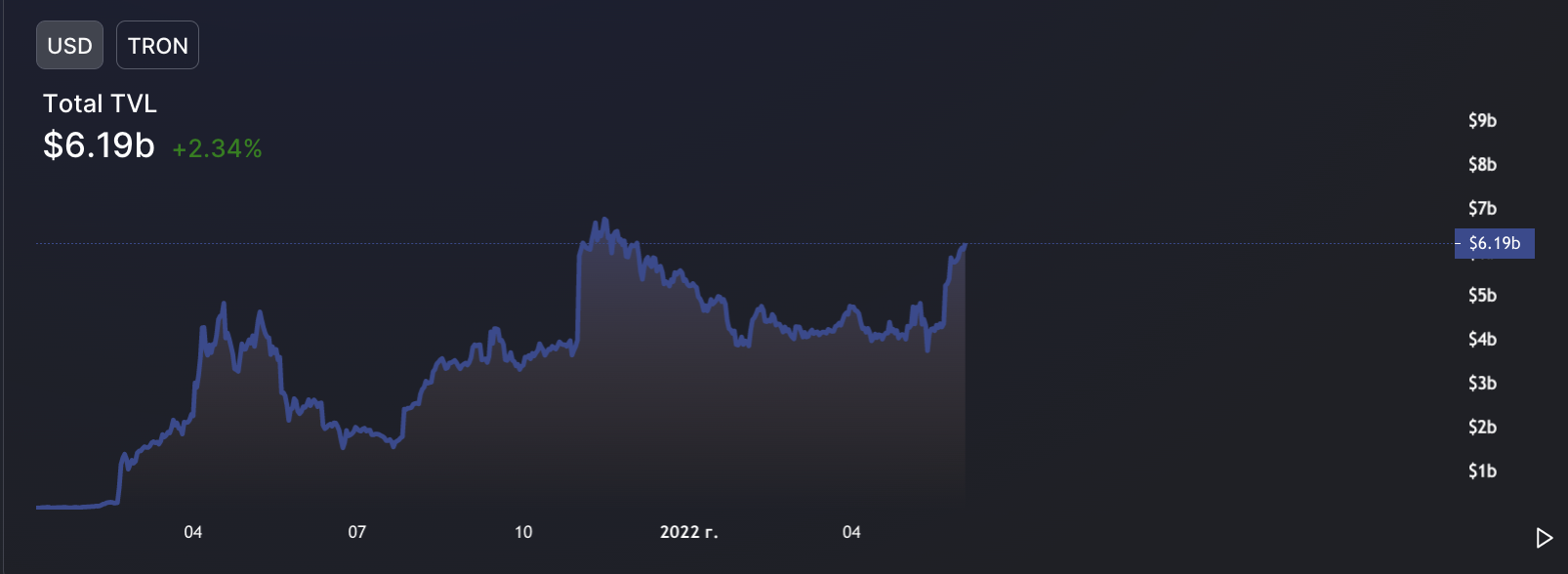Click the 2022 г. date label

(x=688, y=532)
